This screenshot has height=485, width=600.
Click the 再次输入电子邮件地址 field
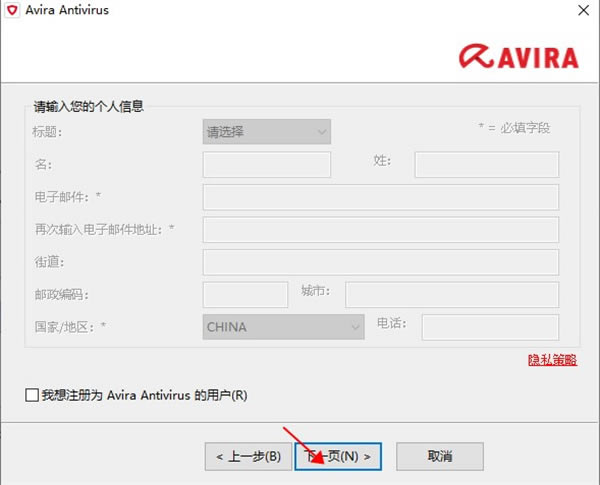pos(381,230)
